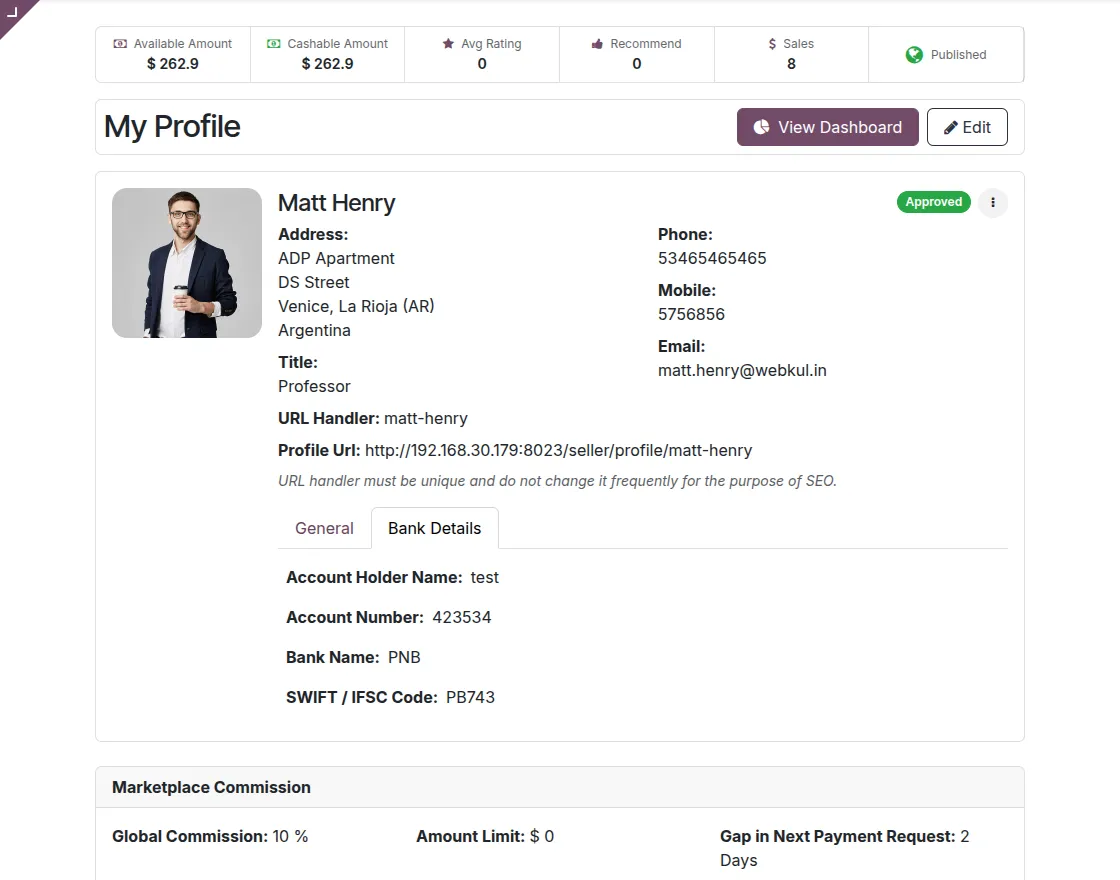The height and width of the screenshot is (880, 1120).
Task: Click the Available Amount money icon
Action: coord(120,44)
